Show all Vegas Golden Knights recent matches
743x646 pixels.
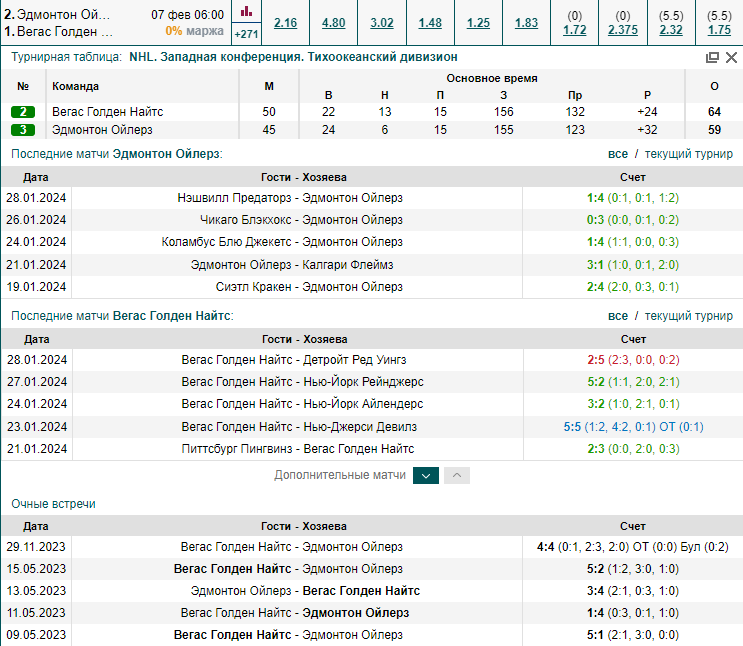[618, 316]
